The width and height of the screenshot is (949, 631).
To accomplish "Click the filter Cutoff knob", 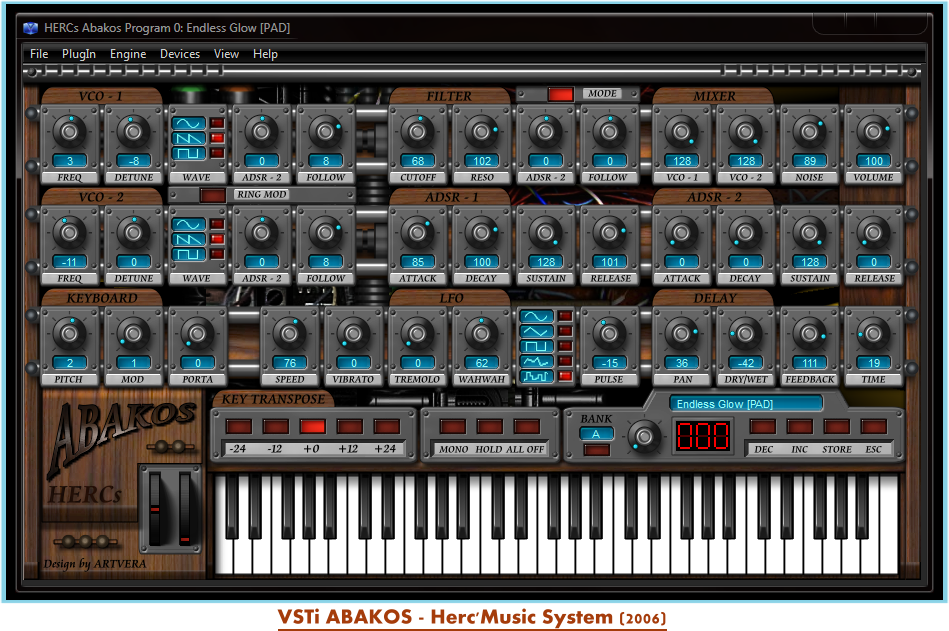I will click(x=419, y=130).
